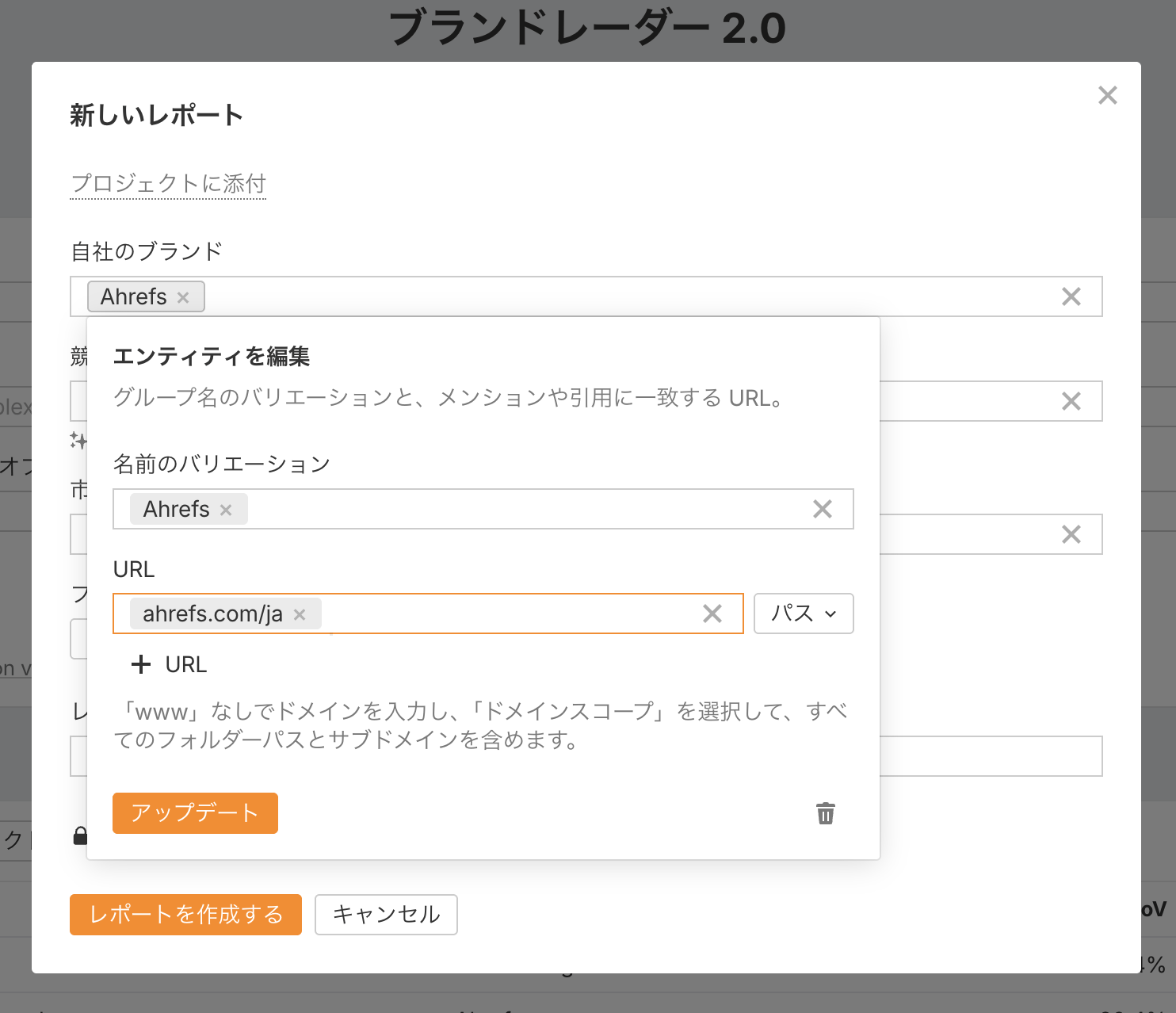The height and width of the screenshot is (1013, 1176).
Task: Close the 新しいレポート dialog
Action: click(1107, 96)
